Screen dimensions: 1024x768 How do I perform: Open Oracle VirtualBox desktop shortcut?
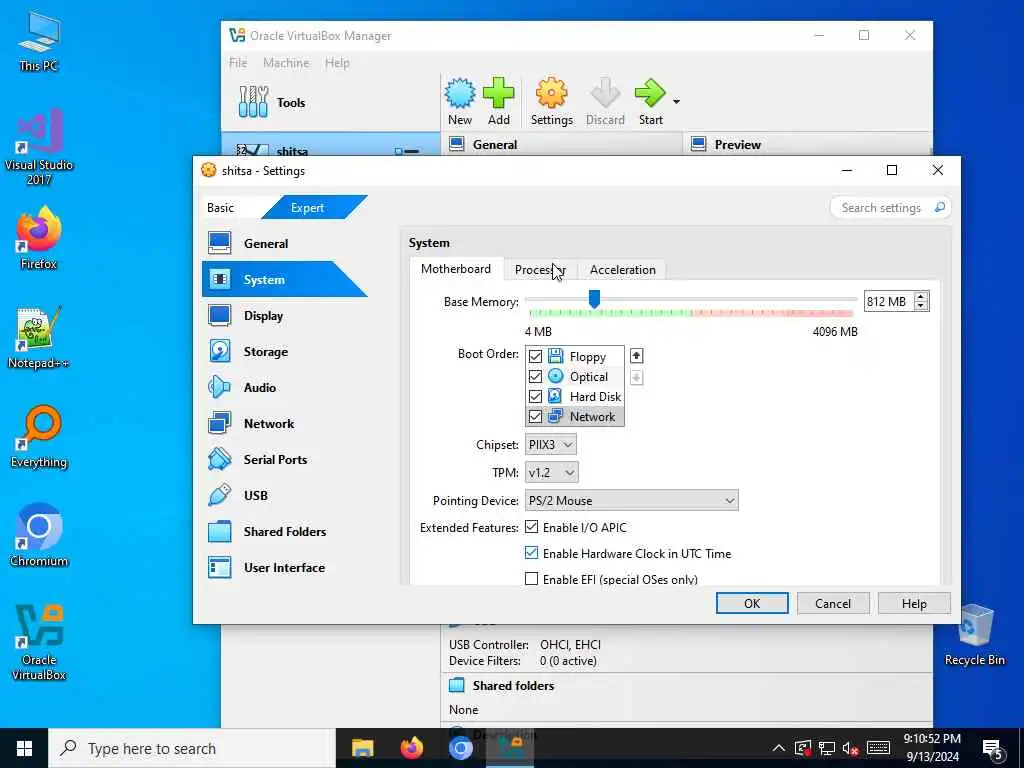point(39,641)
